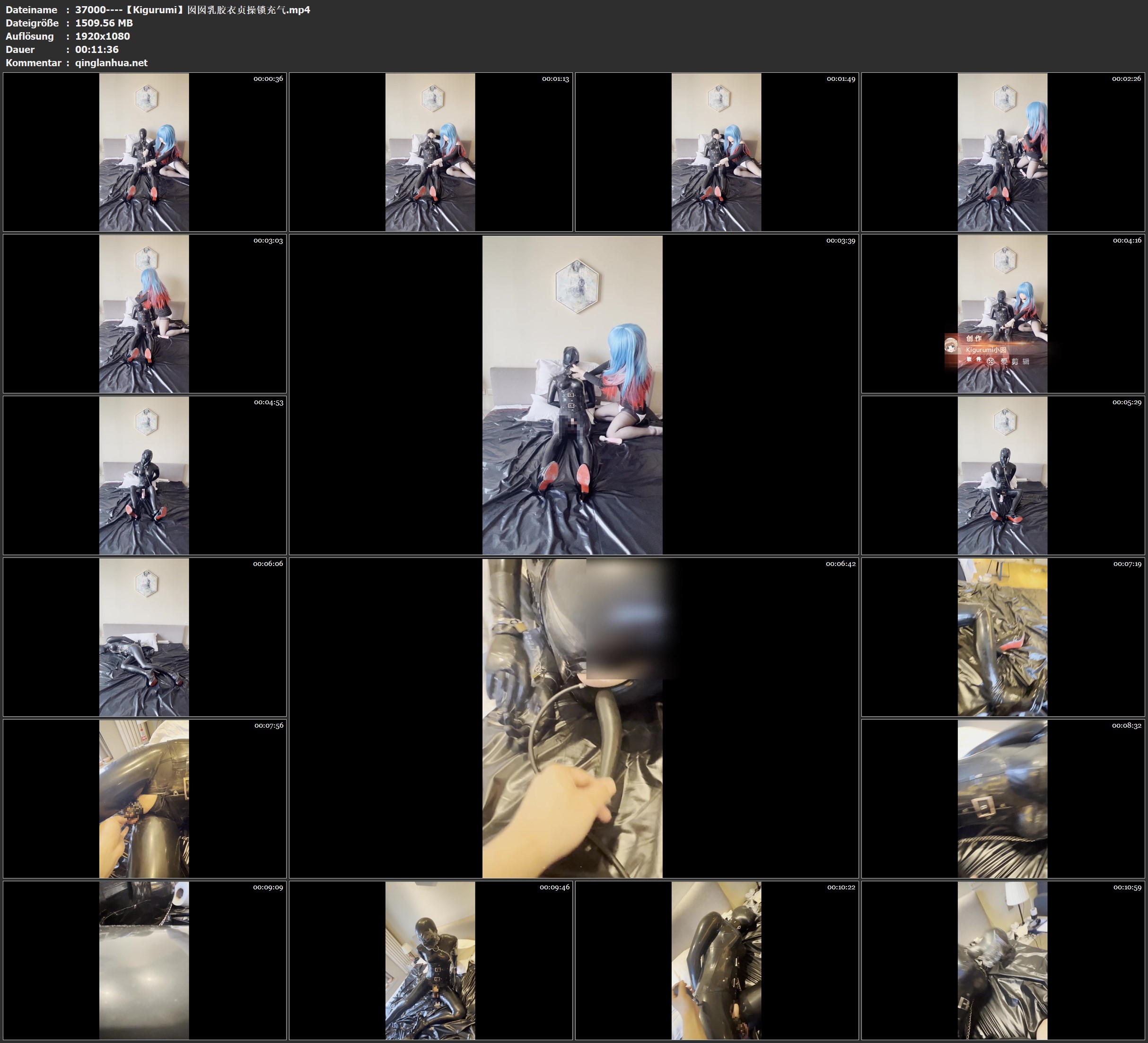Click the thumbnail timestamped 00:00:36
This screenshot has height=1043, width=1148.
point(144,152)
